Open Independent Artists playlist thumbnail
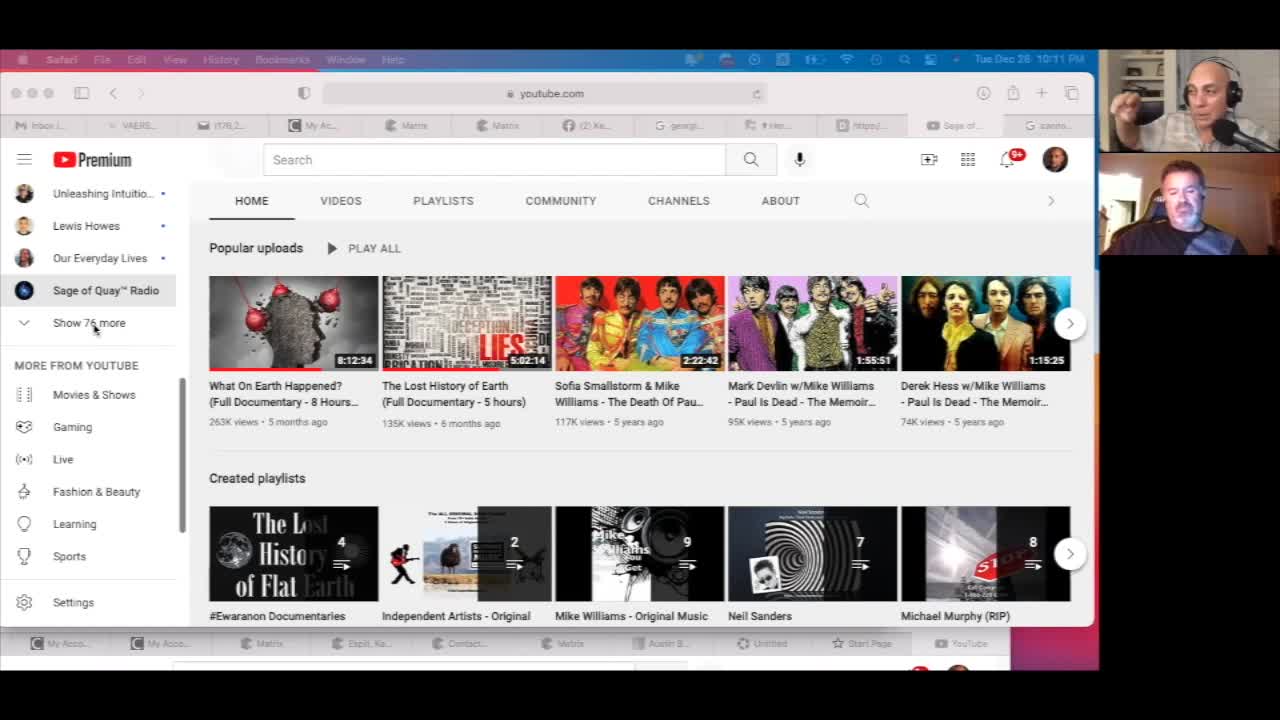 coord(467,554)
